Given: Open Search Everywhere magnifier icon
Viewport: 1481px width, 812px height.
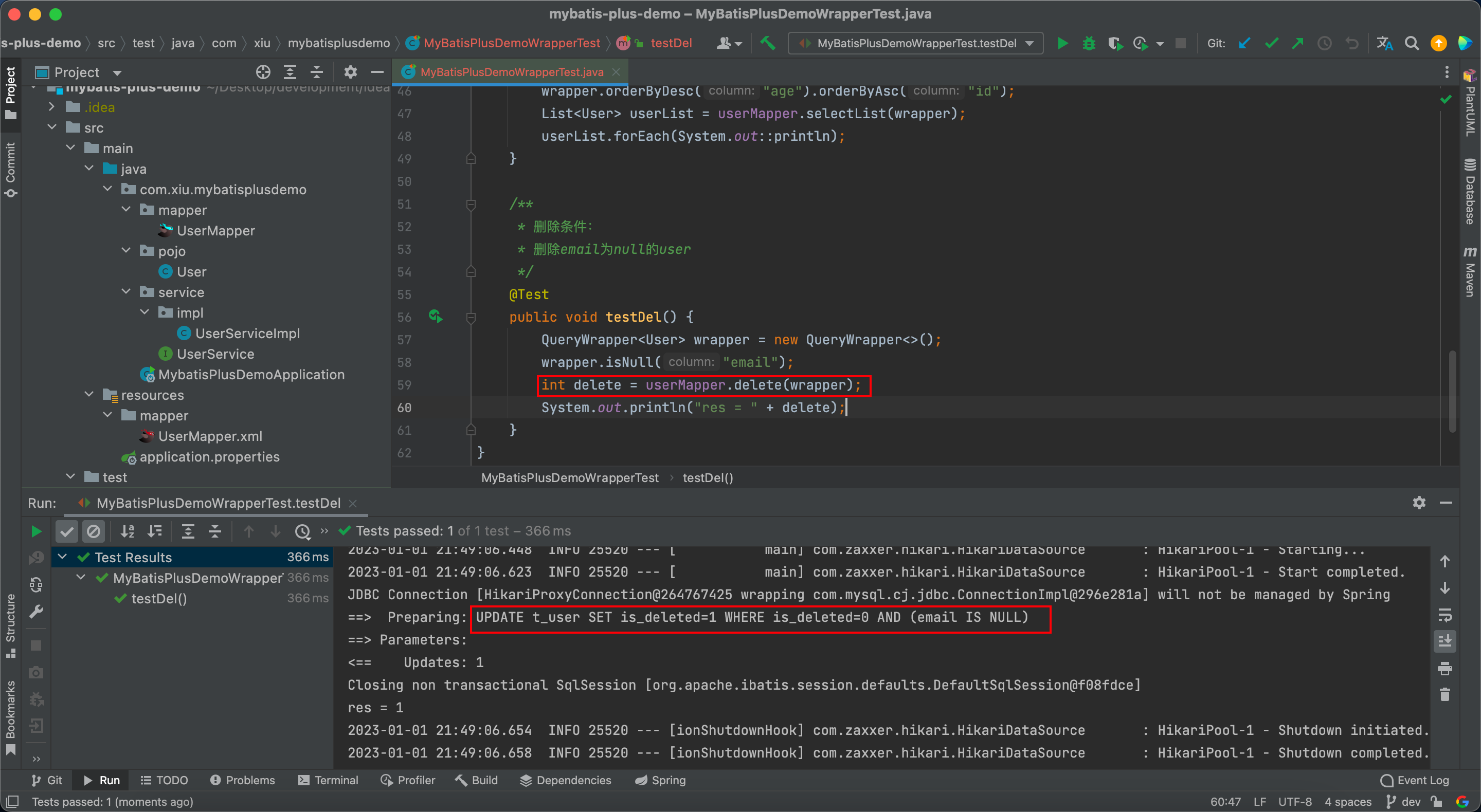Looking at the screenshot, I should pyautogui.click(x=1412, y=43).
